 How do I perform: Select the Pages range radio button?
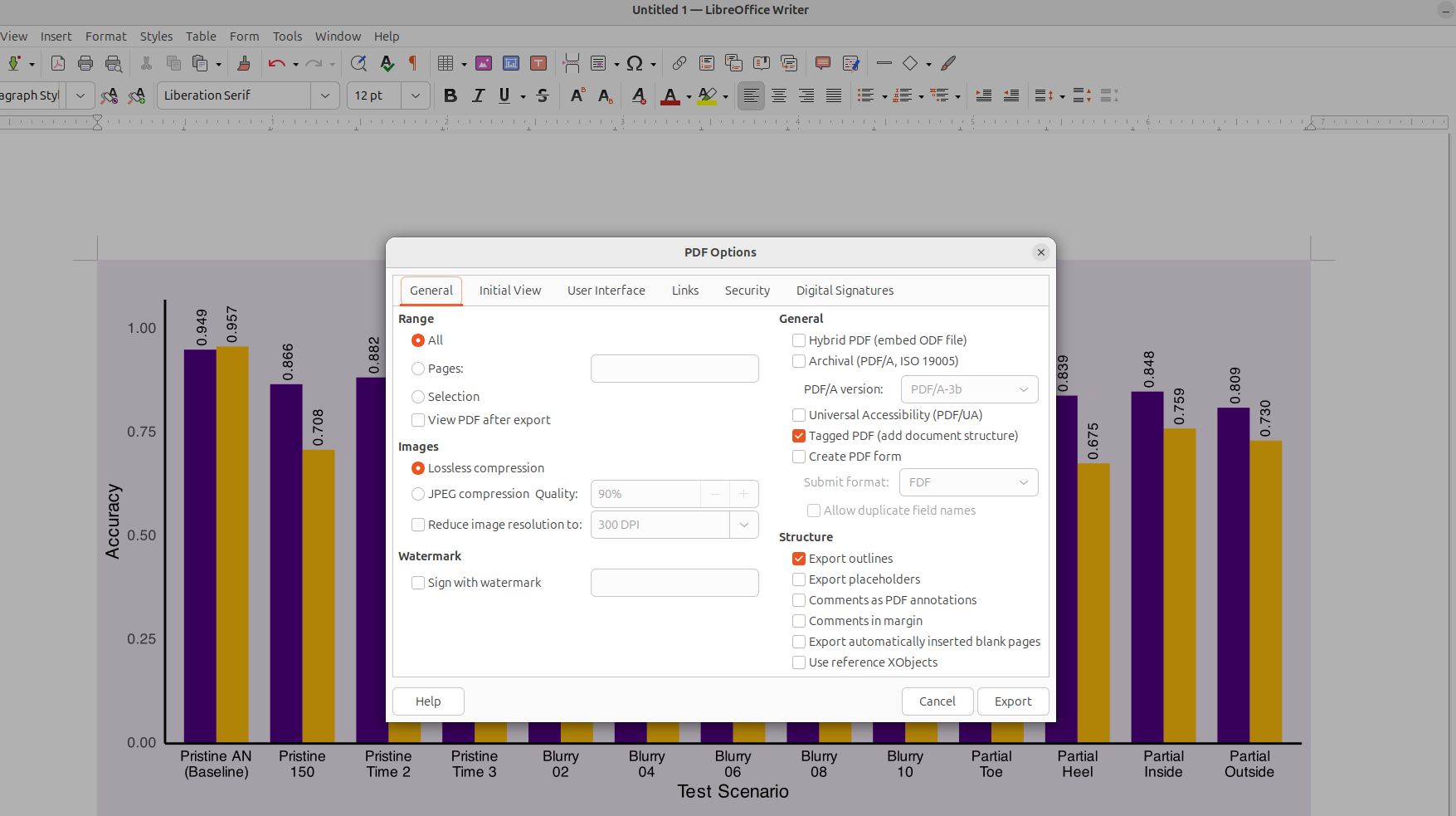click(x=418, y=369)
